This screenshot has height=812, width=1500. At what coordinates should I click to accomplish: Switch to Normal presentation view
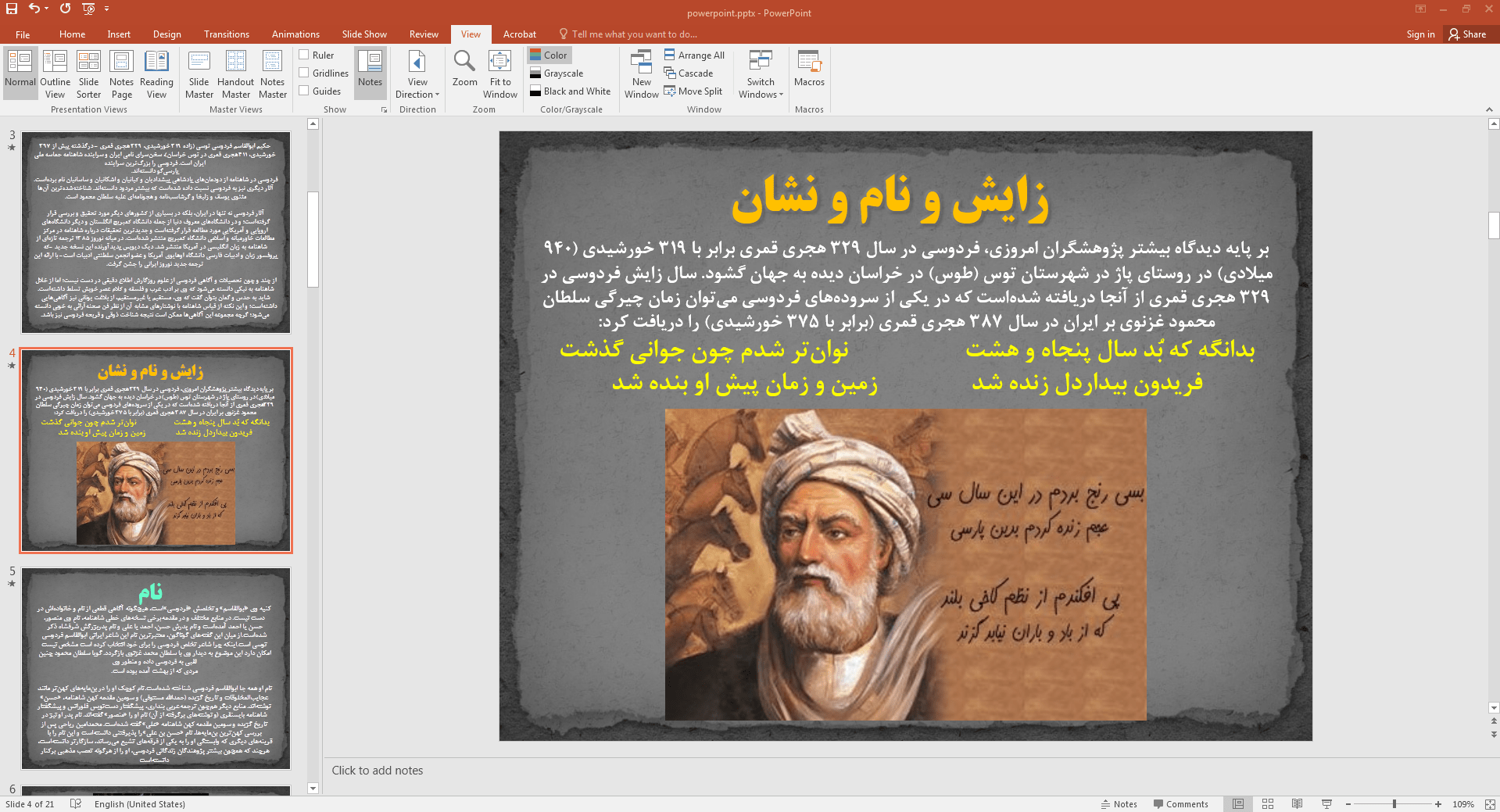click(20, 73)
